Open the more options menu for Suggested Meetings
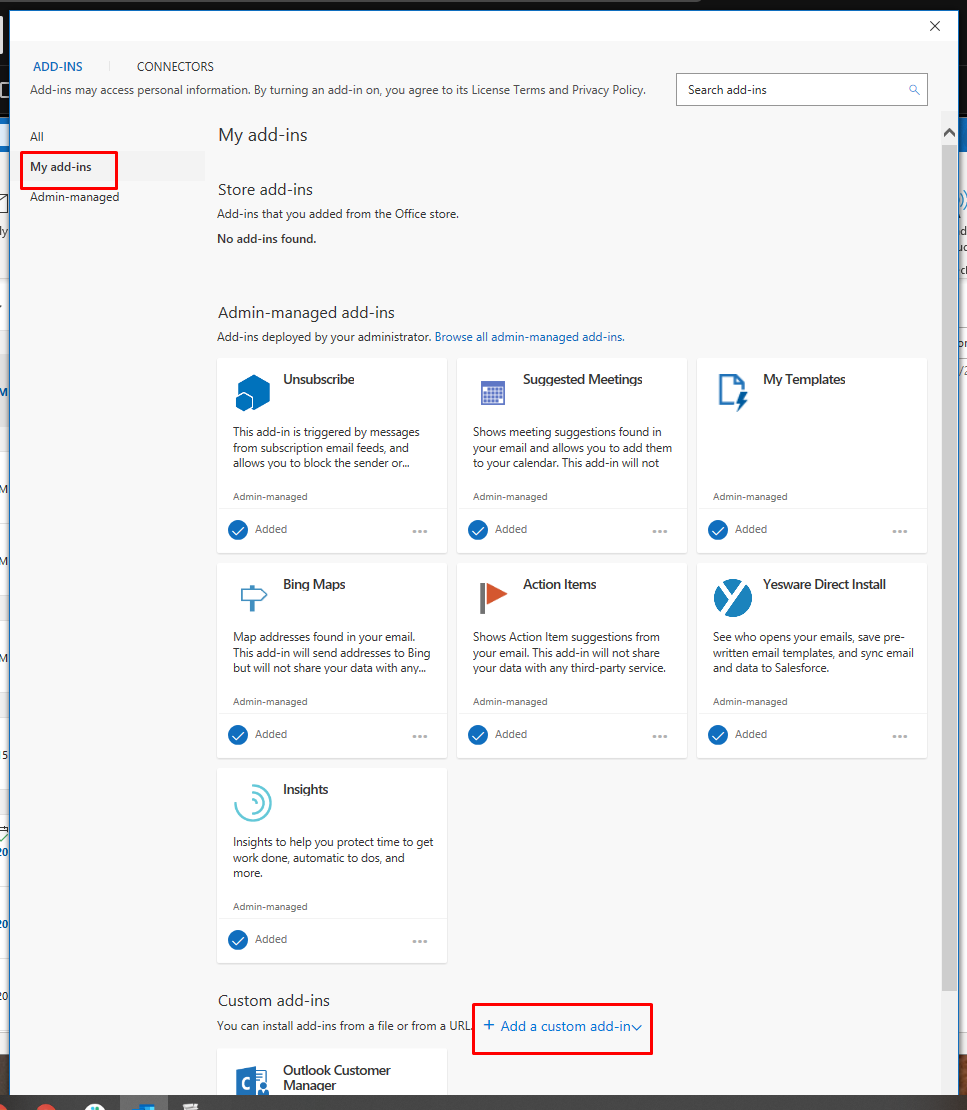 click(660, 532)
